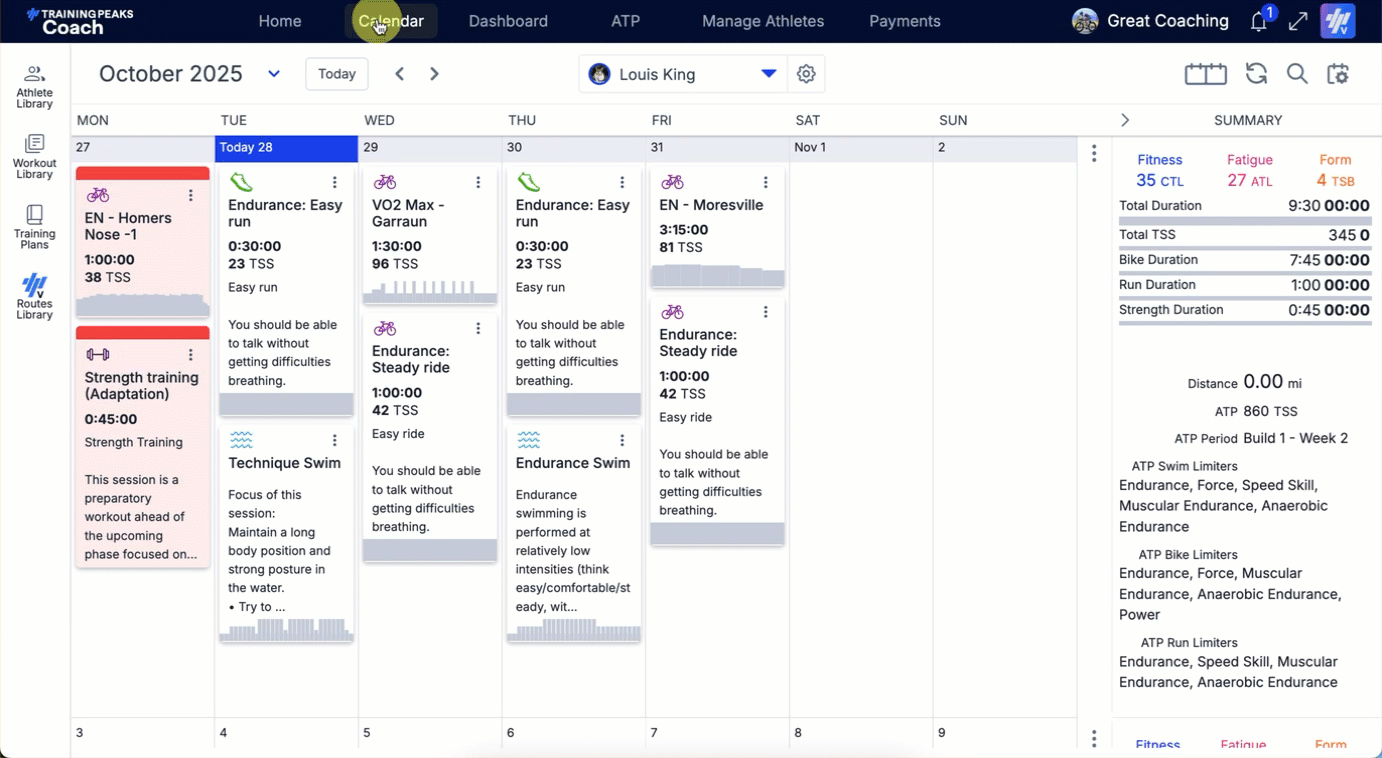Click the Today button
1382x758 pixels.
click(x=337, y=74)
